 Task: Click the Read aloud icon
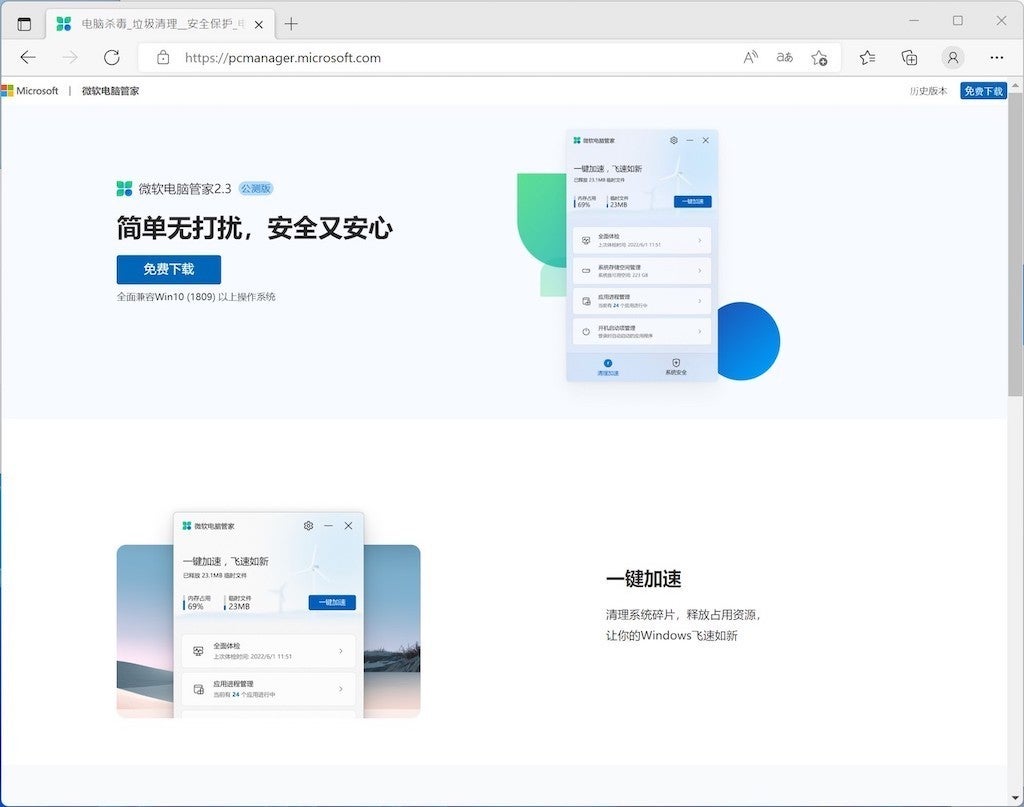tap(750, 57)
